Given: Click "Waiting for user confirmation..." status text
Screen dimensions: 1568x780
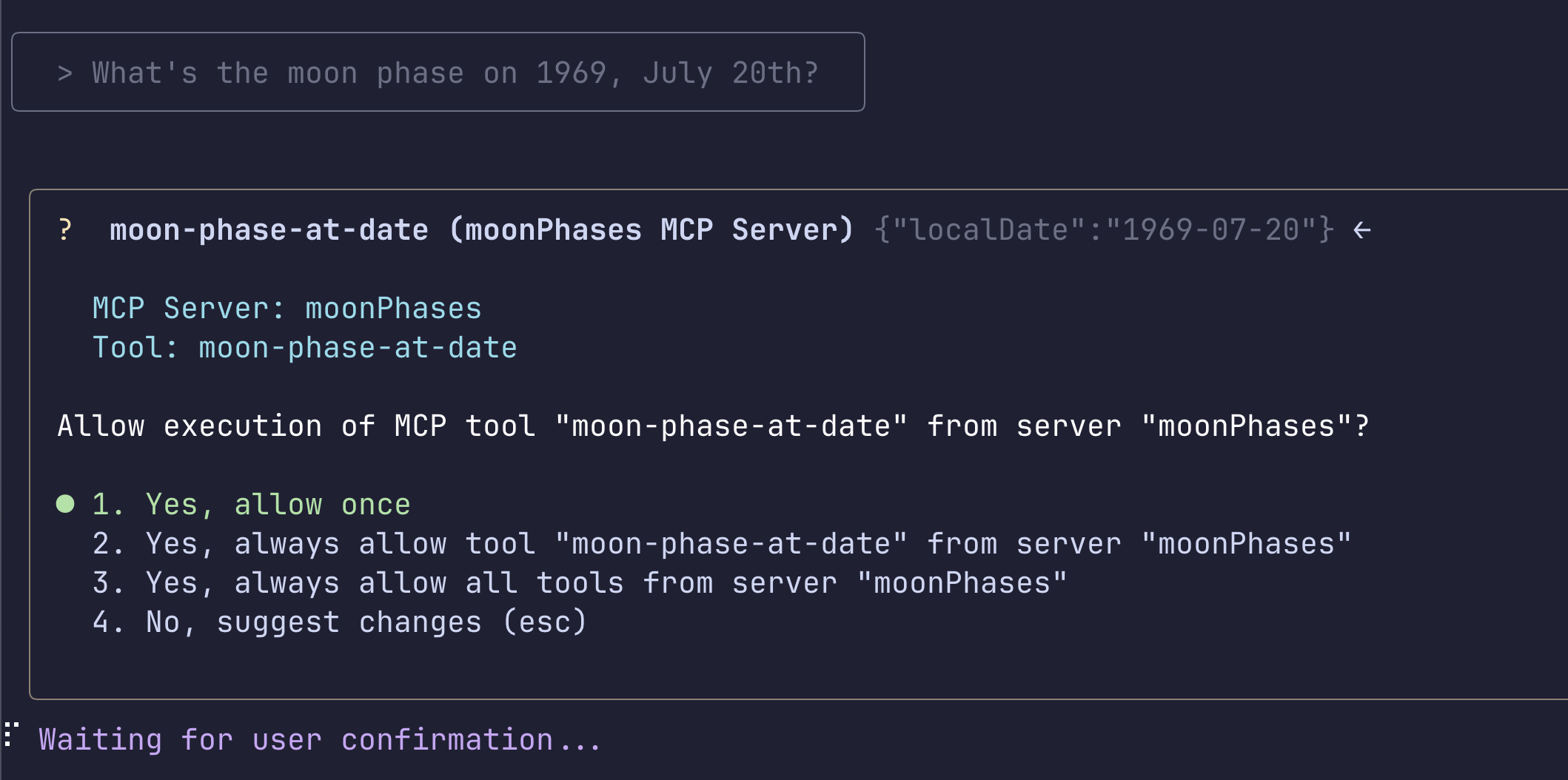Looking at the screenshot, I should (x=320, y=740).
